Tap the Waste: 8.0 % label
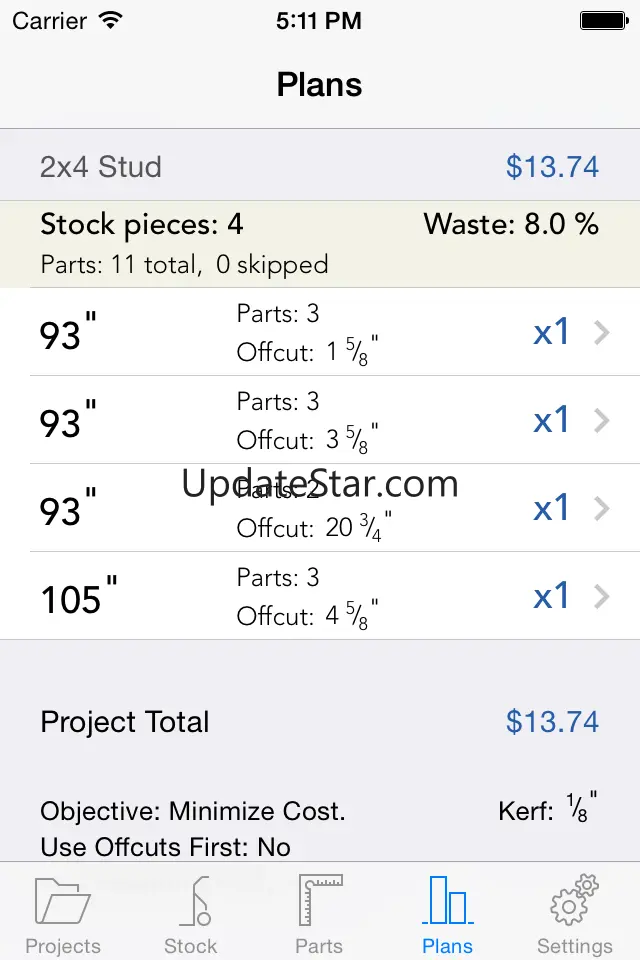Image resolution: width=640 pixels, height=960 pixels. tap(511, 224)
